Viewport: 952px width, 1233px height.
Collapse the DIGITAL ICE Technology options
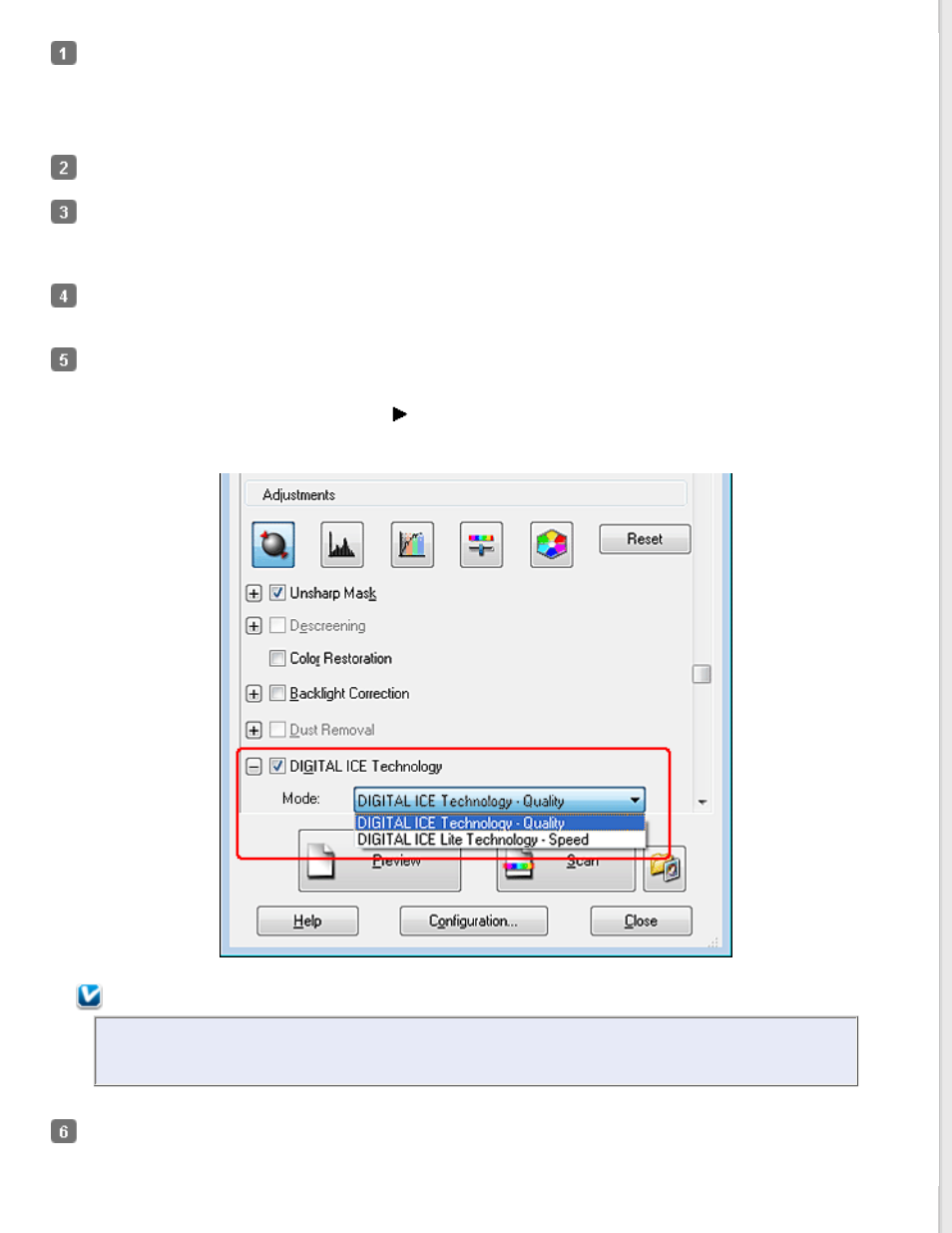coord(253,767)
